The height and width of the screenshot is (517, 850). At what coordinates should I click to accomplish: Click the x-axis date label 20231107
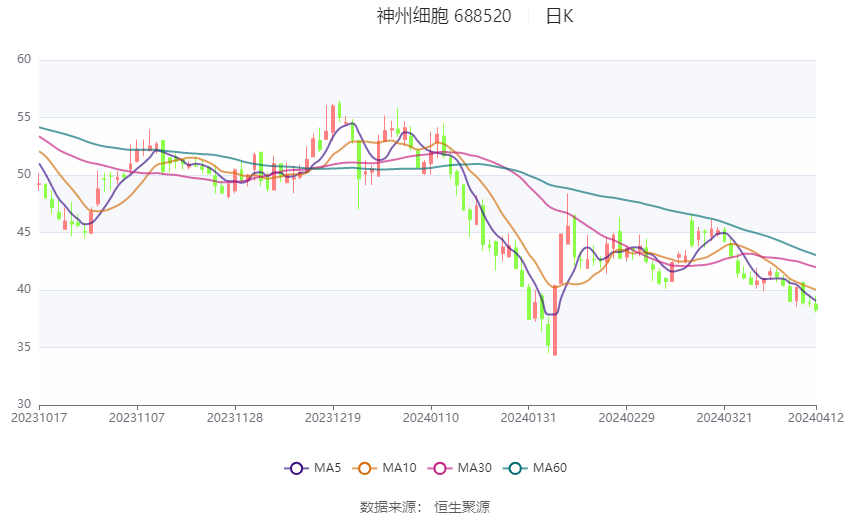tap(137, 418)
